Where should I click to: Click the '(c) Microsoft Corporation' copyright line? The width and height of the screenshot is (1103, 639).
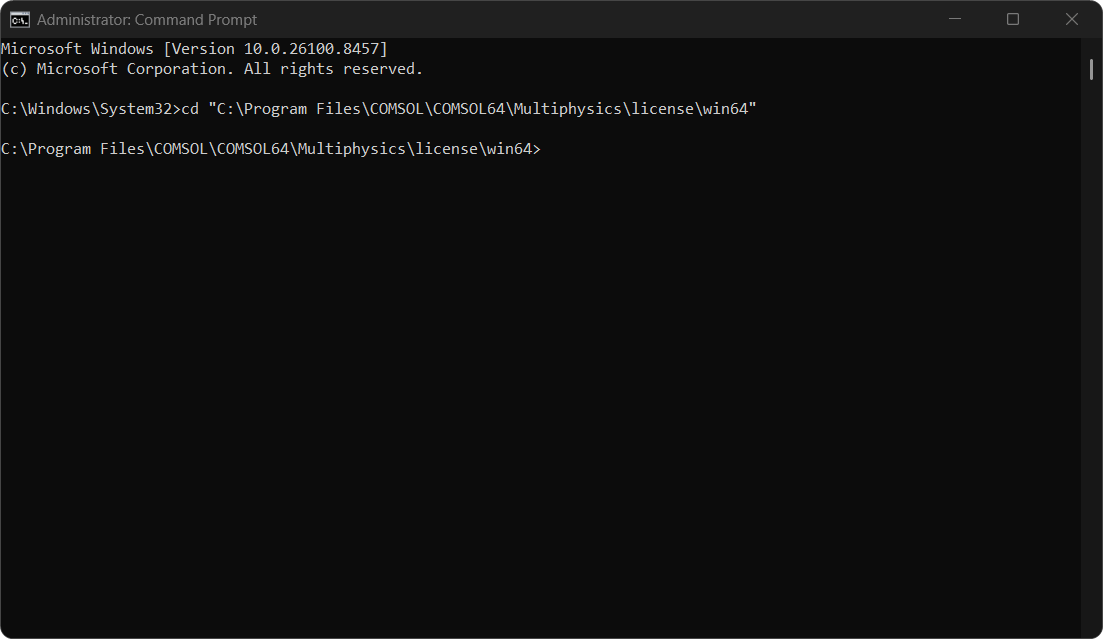[117, 69]
